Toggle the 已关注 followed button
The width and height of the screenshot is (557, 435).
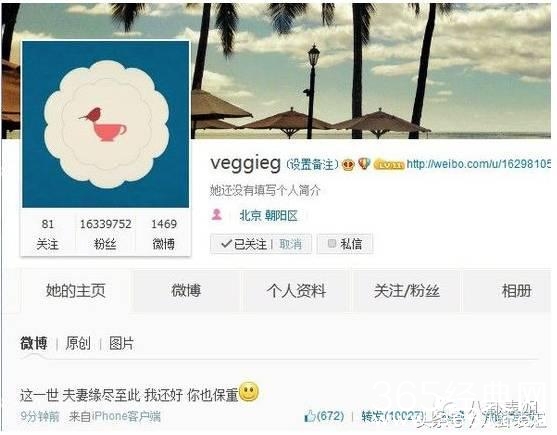244,244
